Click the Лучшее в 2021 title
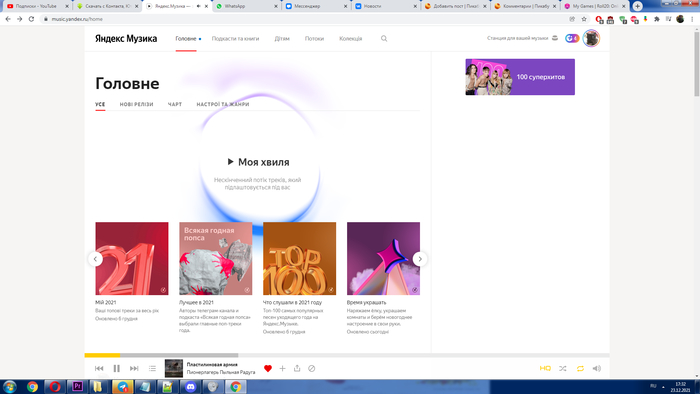Viewport: 700px width, 394px height. pos(196,302)
